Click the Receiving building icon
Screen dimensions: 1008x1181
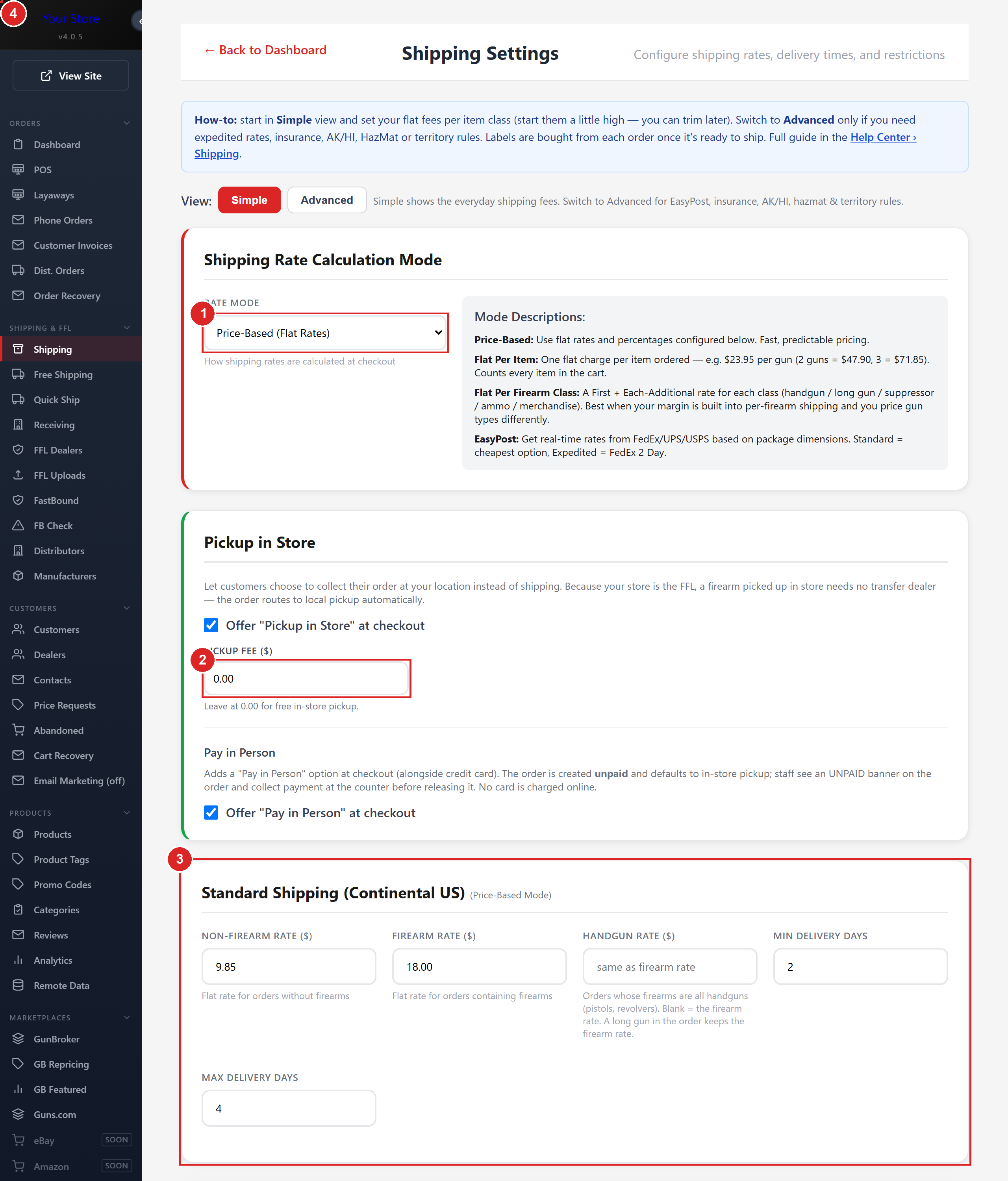(18, 425)
